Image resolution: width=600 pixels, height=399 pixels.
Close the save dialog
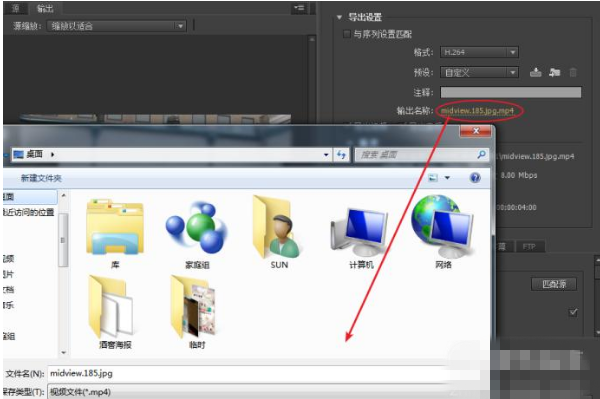[x=476, y=131]
